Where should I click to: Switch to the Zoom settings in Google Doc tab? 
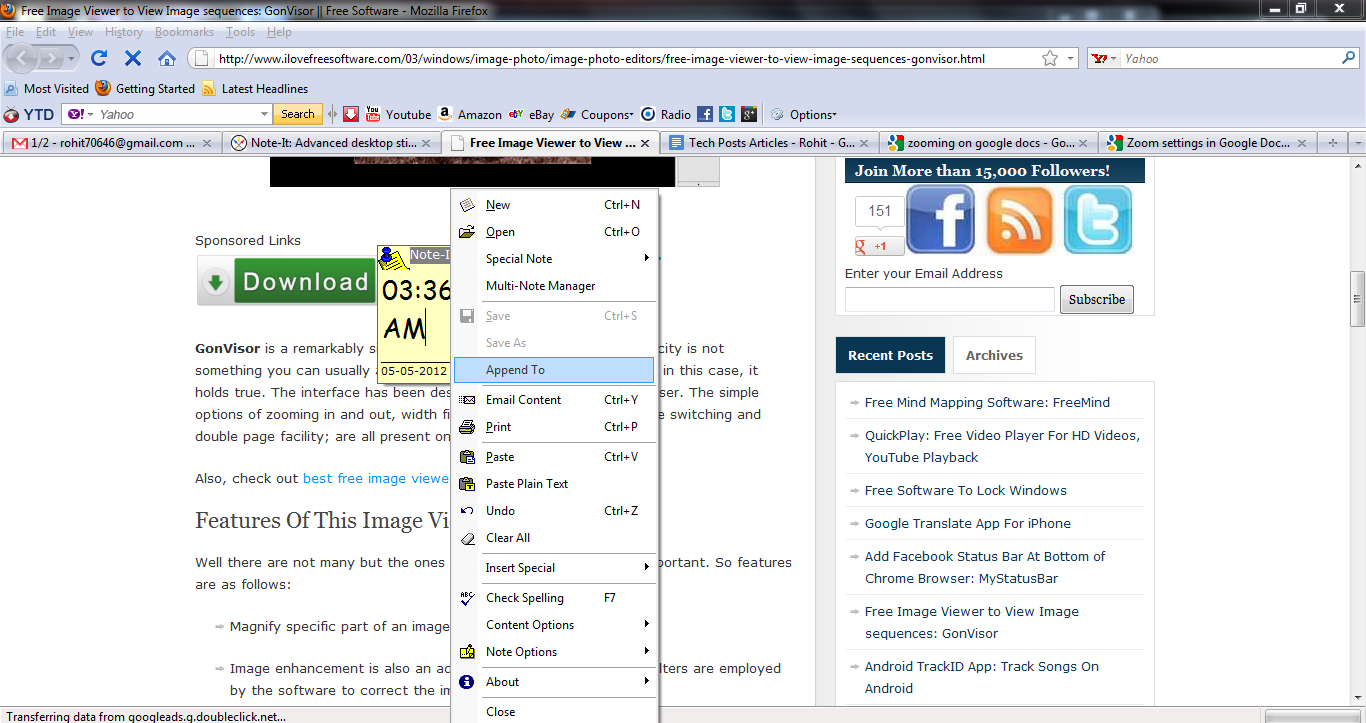pyautogui.click(x=1208, y=143)
